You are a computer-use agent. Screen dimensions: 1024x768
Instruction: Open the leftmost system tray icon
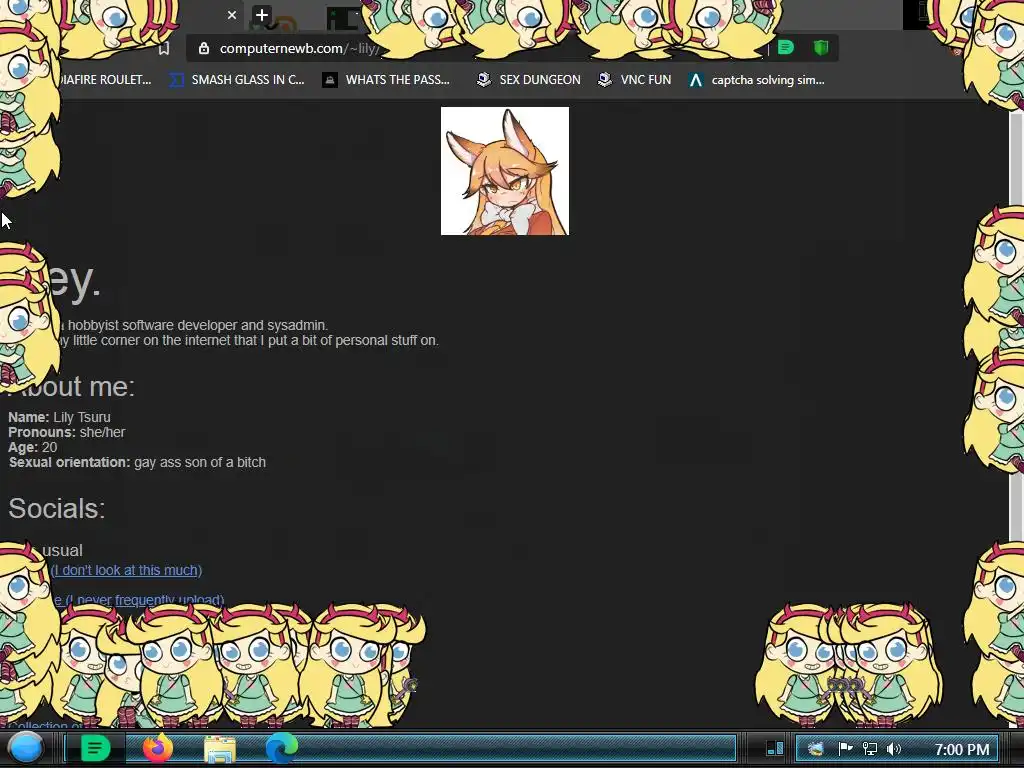tap(815, 748)
